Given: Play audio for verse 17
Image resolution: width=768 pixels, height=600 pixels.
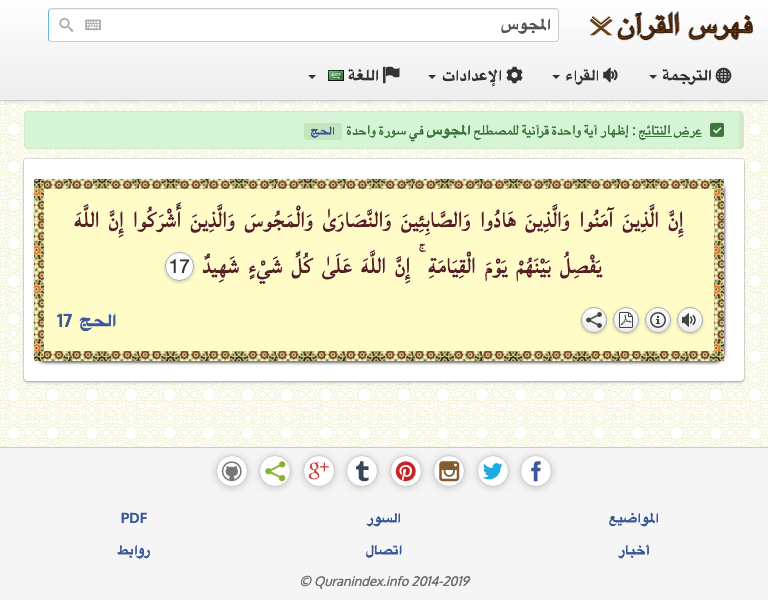Looking at the screenshot, I should 689,320.
